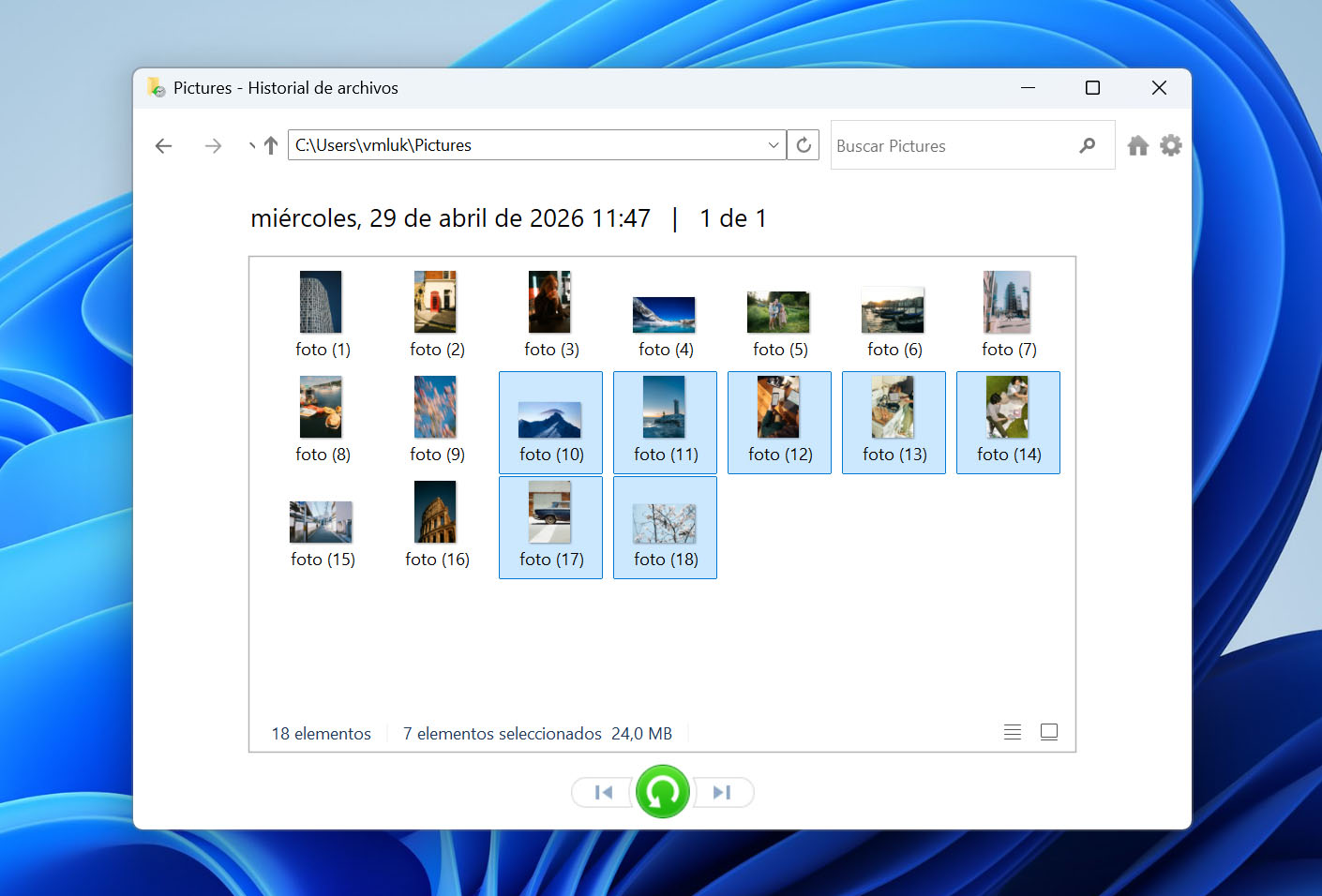Click the search magnifier icon
Viewport: 1322px width, 896px height.
tap(1087, 145)
